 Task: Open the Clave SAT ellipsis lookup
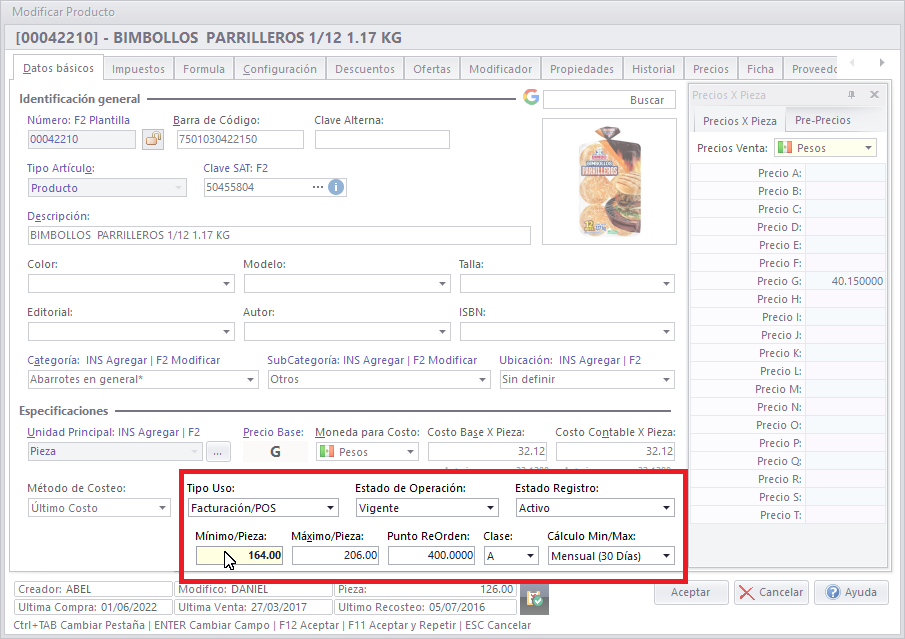coord(318,187)
